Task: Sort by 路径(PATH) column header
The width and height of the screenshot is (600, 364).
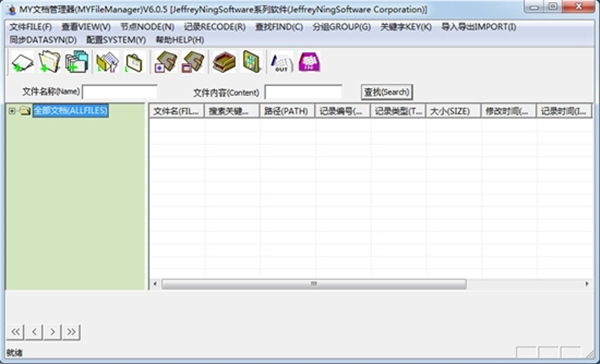Action: [287, 111]
